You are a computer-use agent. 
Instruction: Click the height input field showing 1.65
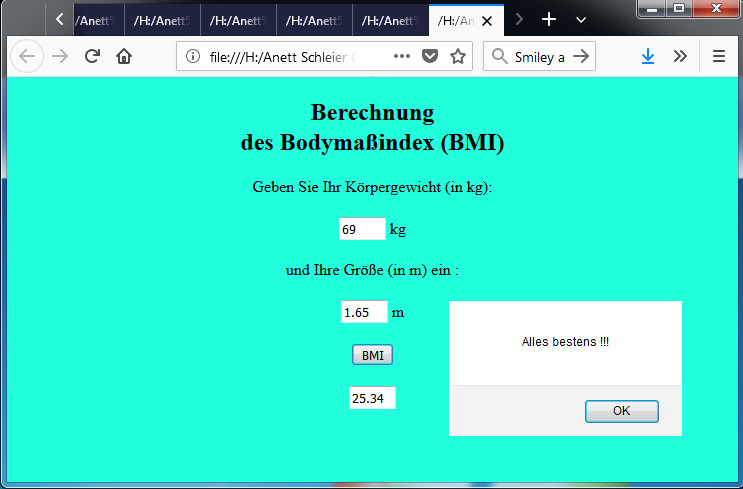364,313
